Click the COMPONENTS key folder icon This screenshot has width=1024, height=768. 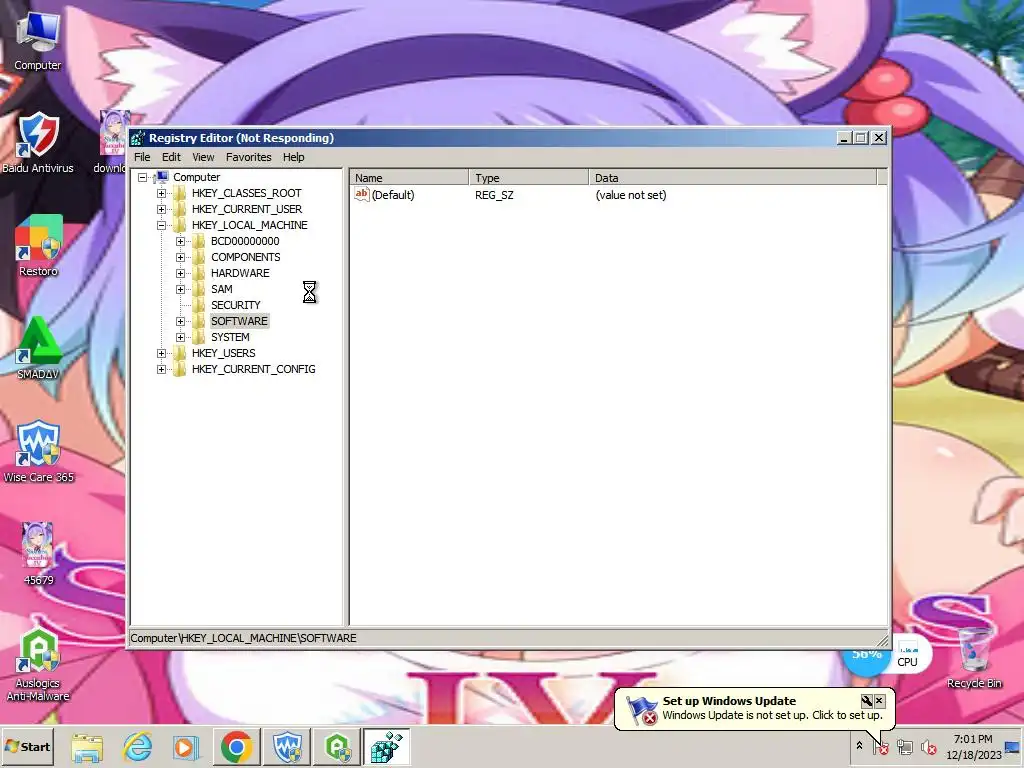point(199,257)
